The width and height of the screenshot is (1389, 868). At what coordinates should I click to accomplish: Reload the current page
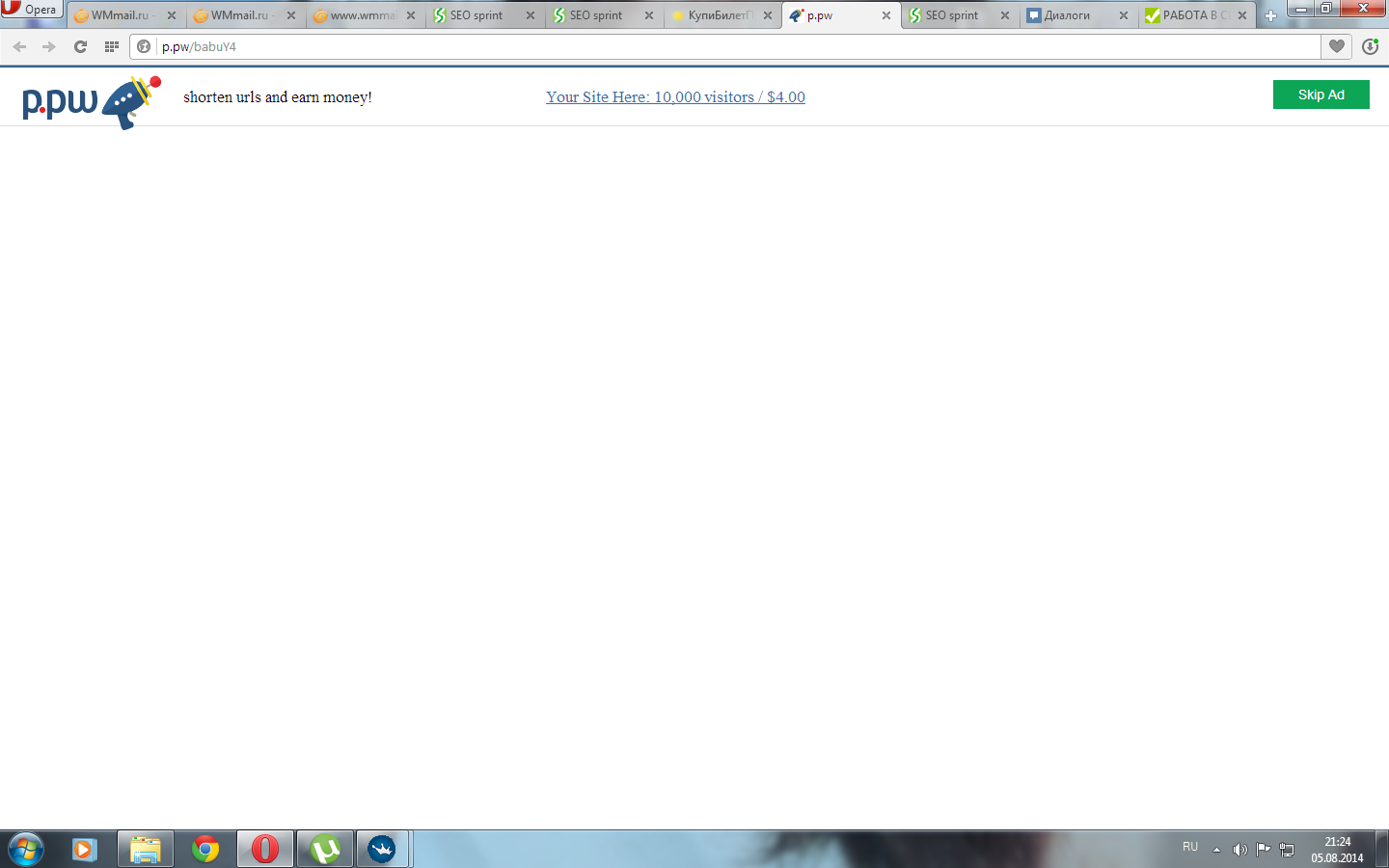[80, 46]
